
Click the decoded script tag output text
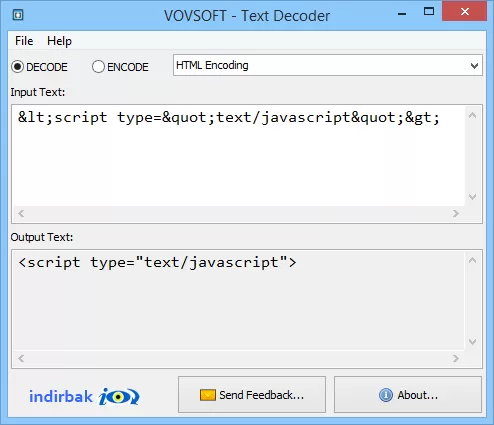pos(157,262)
